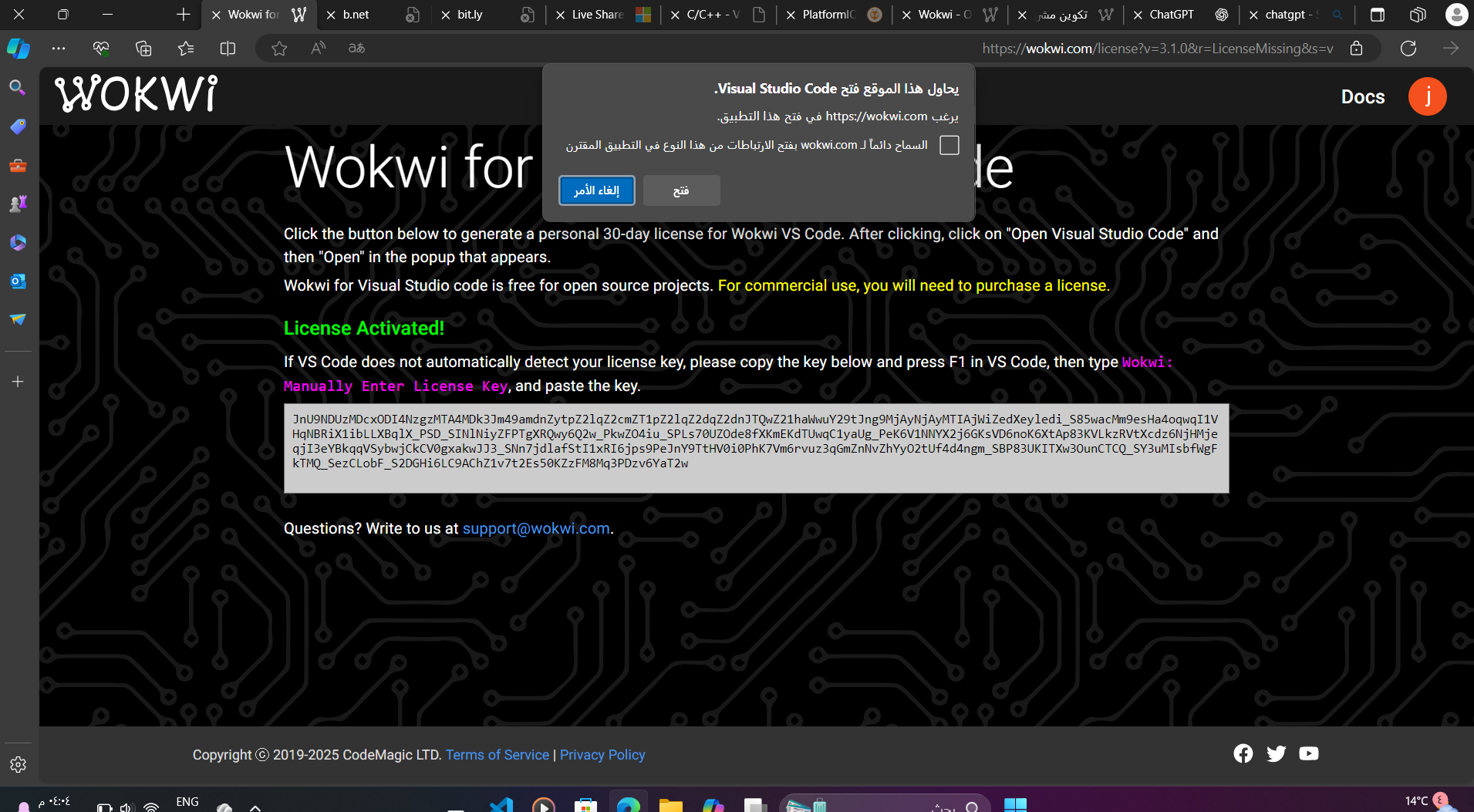
Task: Open Wokwi's Facebook page icon
Action: click(x=1243, y=753)
